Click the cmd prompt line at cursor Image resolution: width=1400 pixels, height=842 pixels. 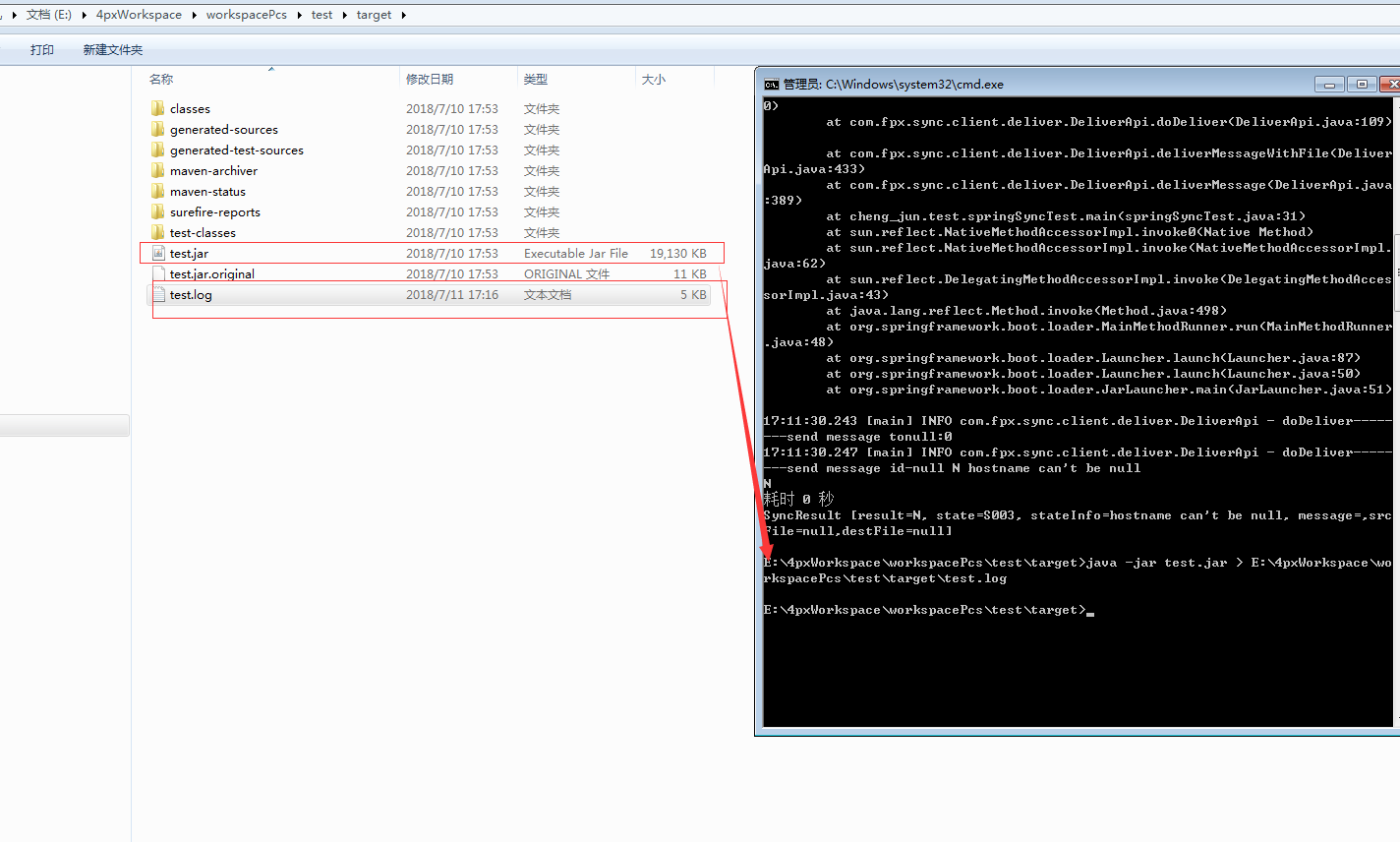929,611
